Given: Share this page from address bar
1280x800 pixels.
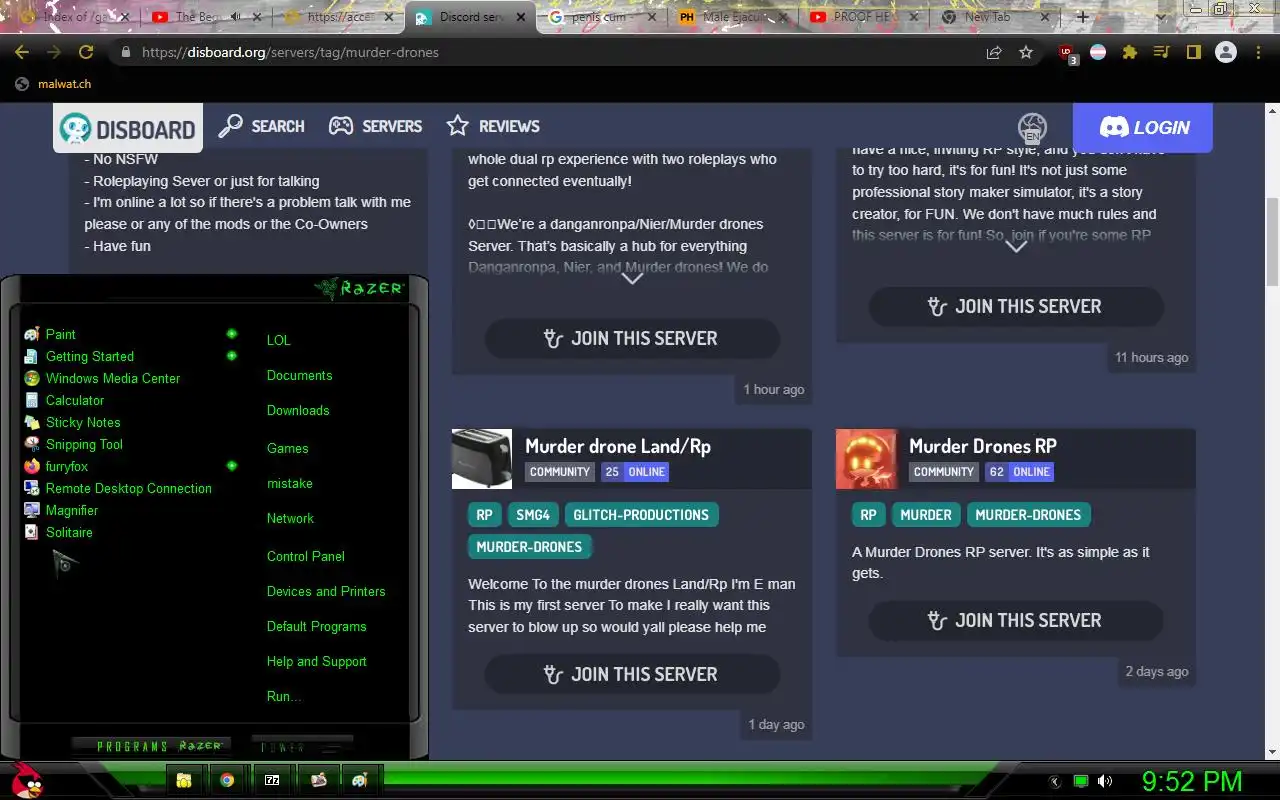Looking at the screenshot, I should [x=994, y=52].
